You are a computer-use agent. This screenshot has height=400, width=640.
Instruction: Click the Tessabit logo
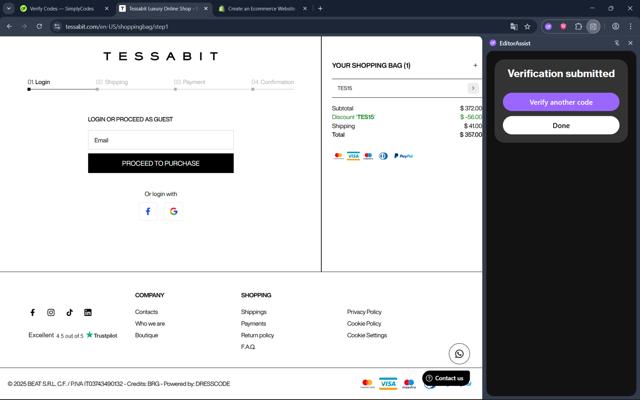160,56
